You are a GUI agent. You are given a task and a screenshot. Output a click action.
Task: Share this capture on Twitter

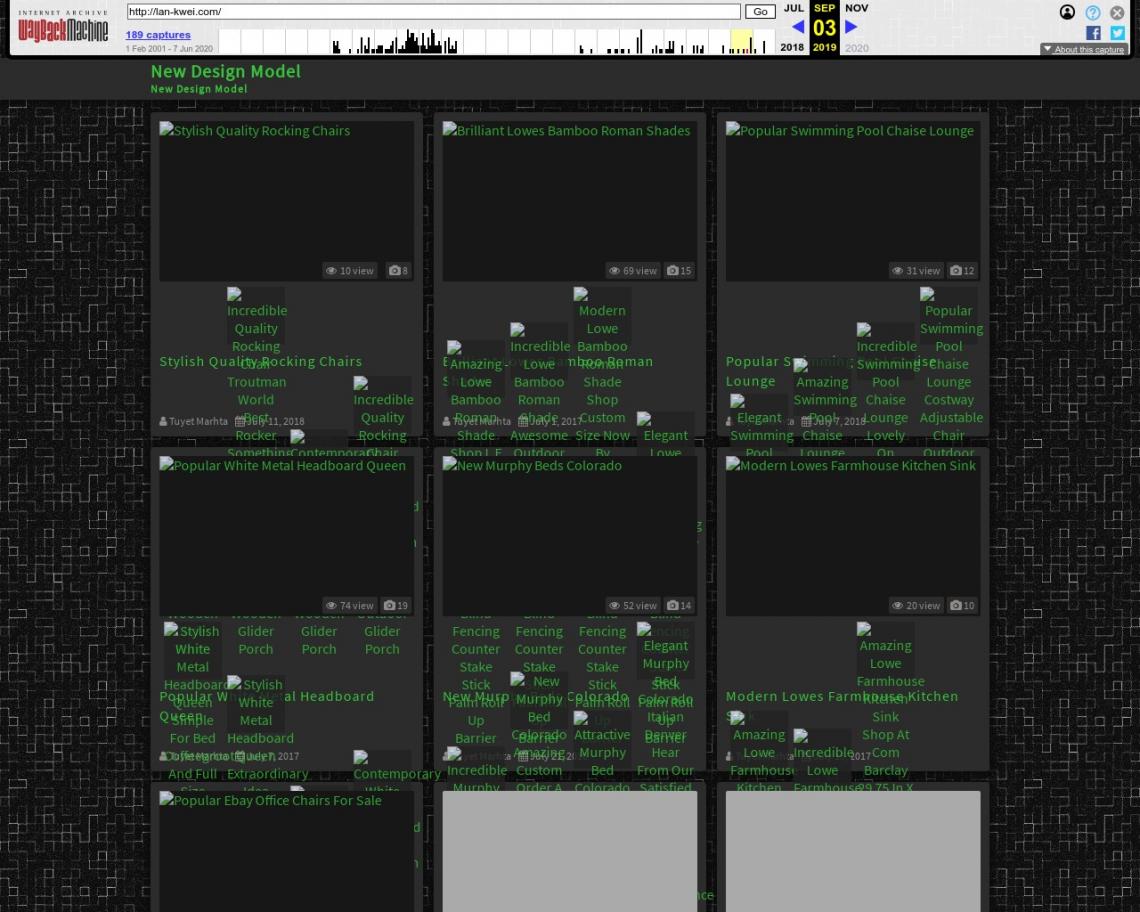(x=1117, y=33)
